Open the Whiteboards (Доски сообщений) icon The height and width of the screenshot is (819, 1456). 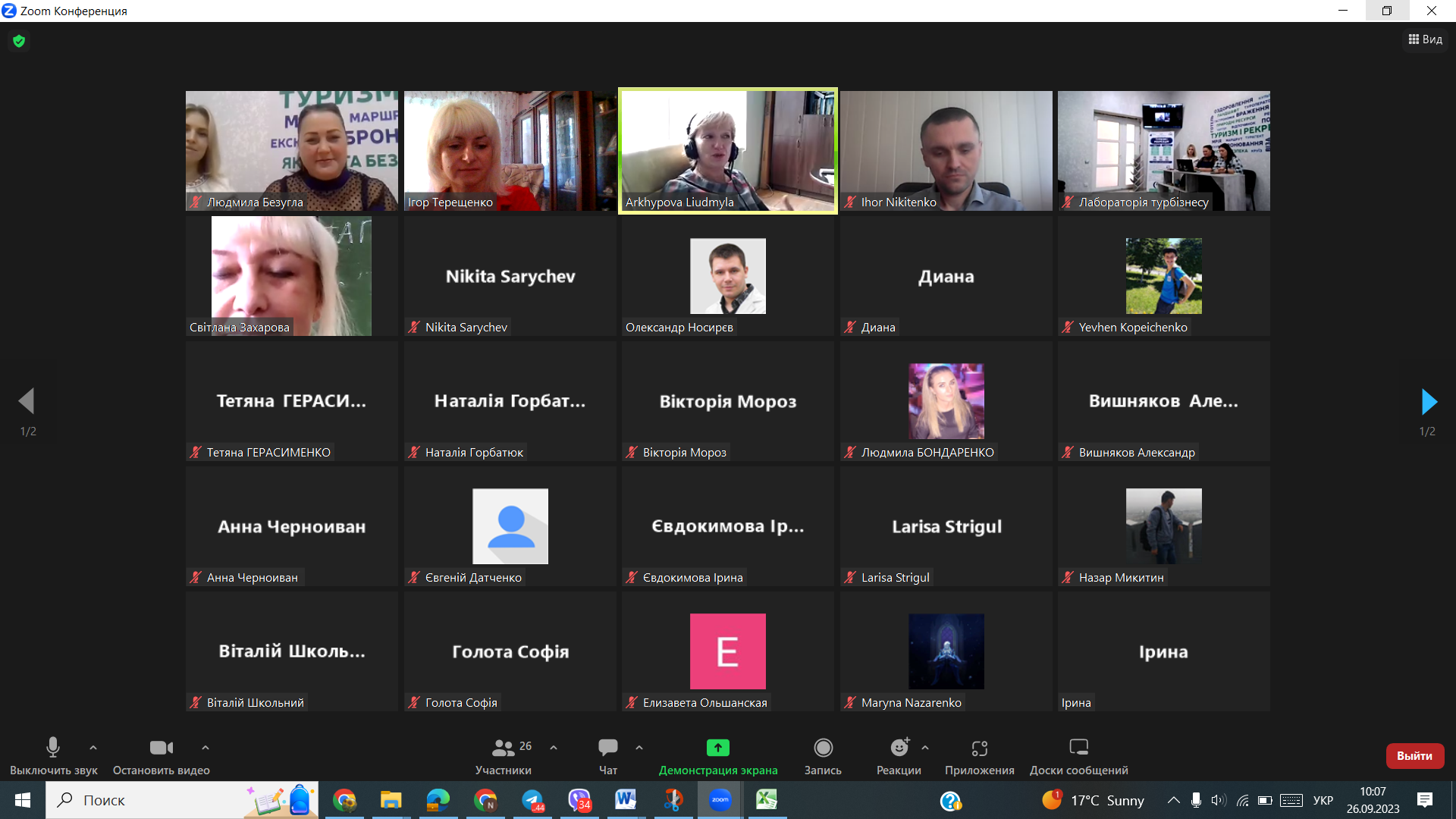(1078, 748)
